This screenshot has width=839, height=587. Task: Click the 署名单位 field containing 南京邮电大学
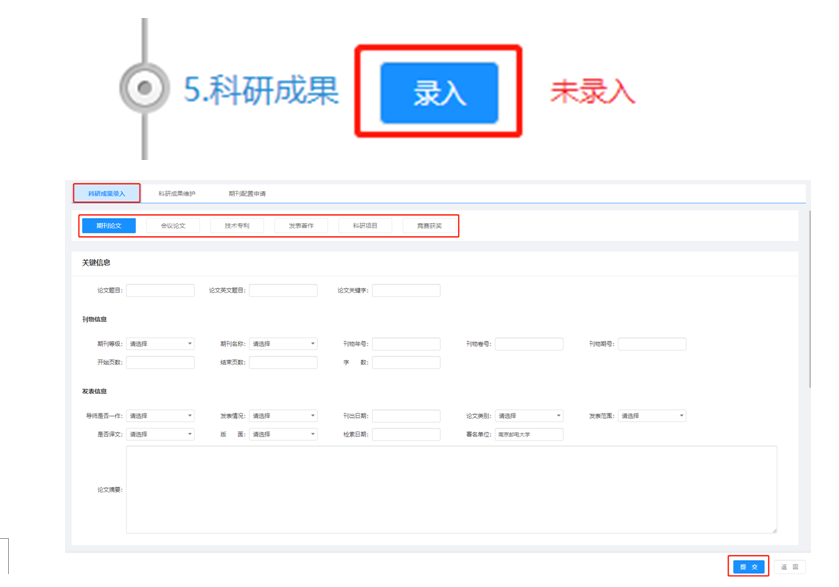[x=529, y=434]
